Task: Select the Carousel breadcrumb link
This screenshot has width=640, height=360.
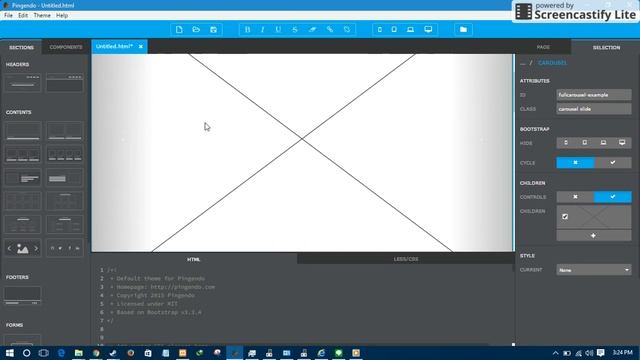Action: click(x=552, y=63)
